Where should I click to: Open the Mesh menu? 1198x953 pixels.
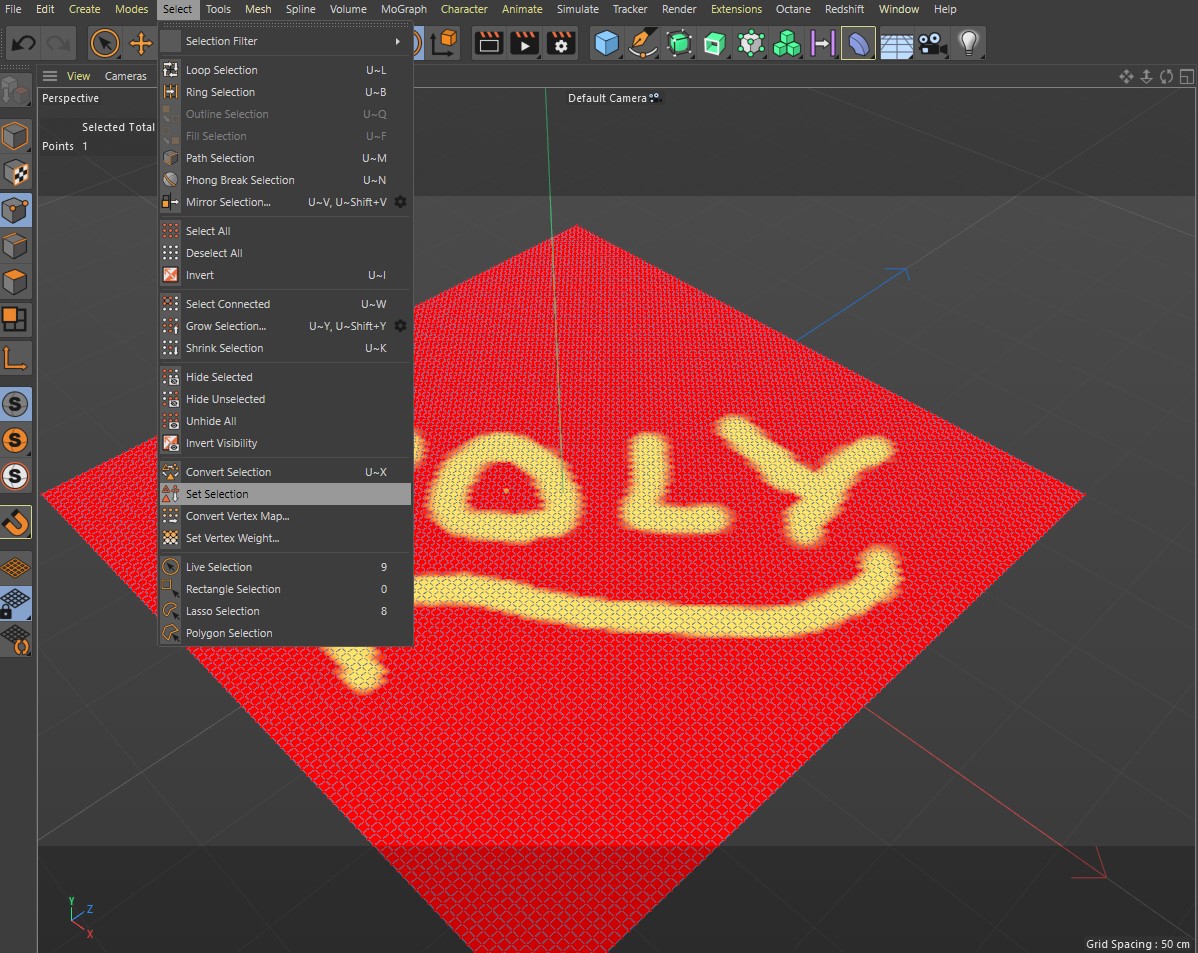click(x=257, y=9)
